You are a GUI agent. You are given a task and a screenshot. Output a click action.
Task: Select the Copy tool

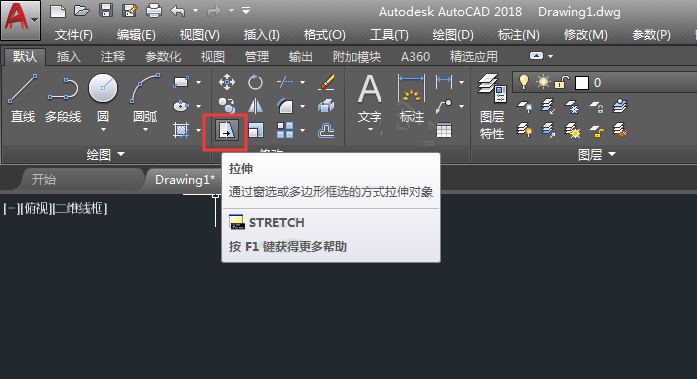pos(227,106)
